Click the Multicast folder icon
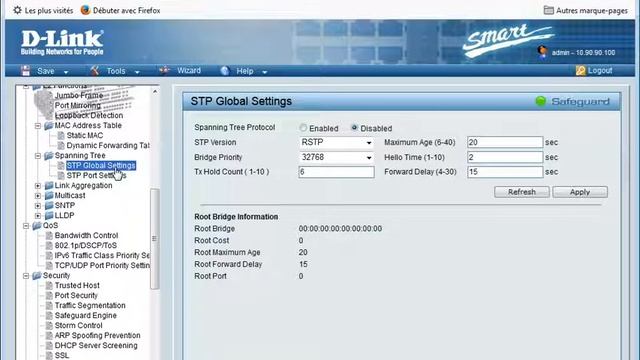The height and width of the screenshot is (360, 640). (49, 196)
